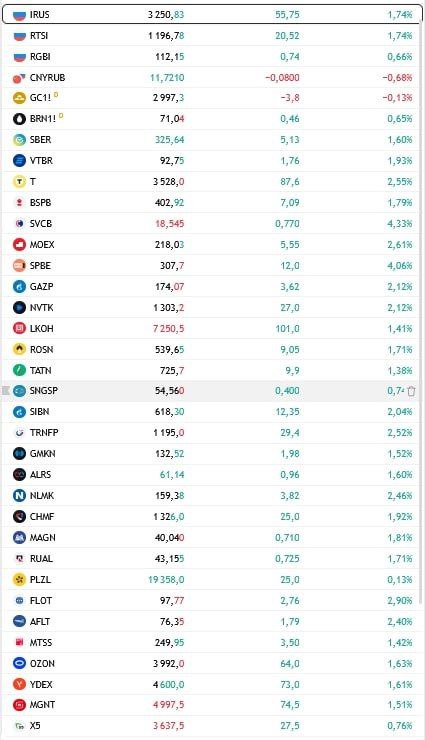Select the CNYRUB currency pair row
Image resolution: width=425 pixels, height=740 pixels.
coord(211,77)
